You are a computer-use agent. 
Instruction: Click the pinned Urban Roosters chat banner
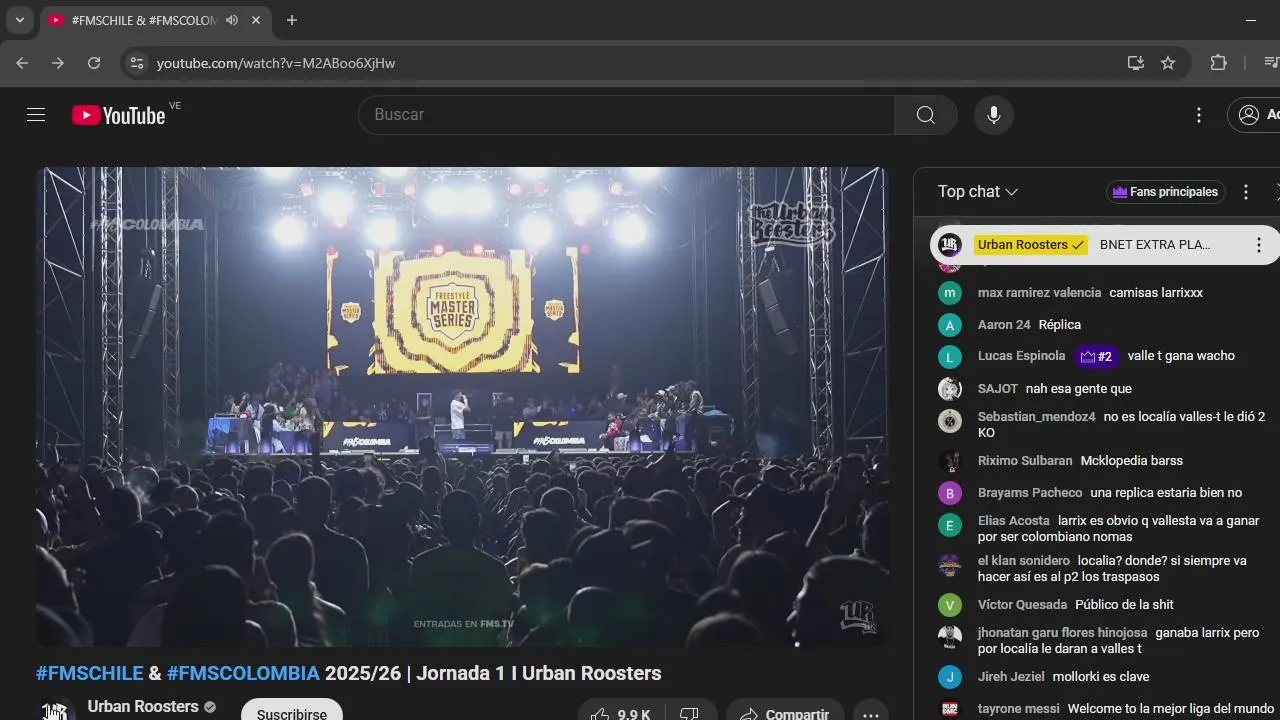click(x=1104, y=245)
